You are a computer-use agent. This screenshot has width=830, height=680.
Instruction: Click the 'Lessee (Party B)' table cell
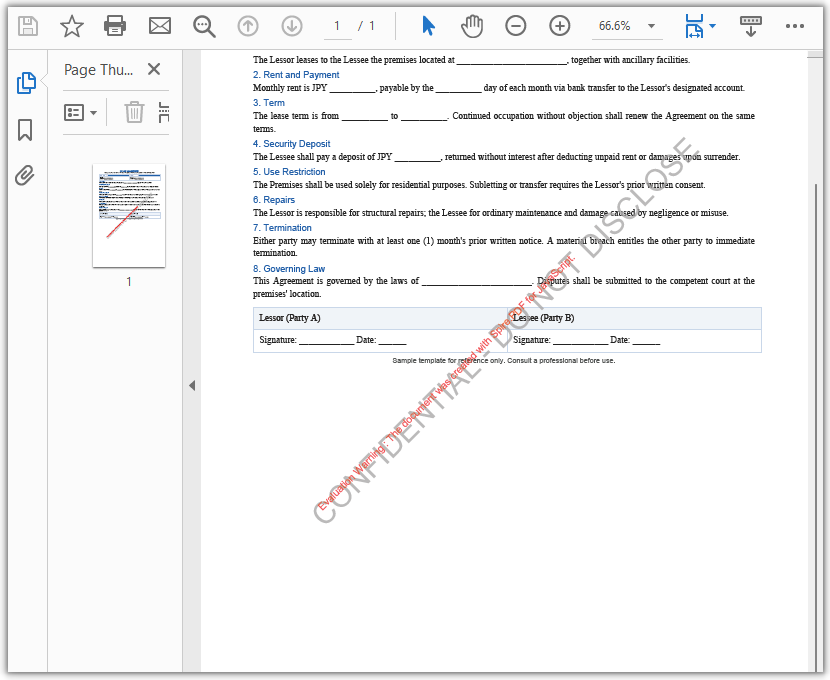click(634, 318)
